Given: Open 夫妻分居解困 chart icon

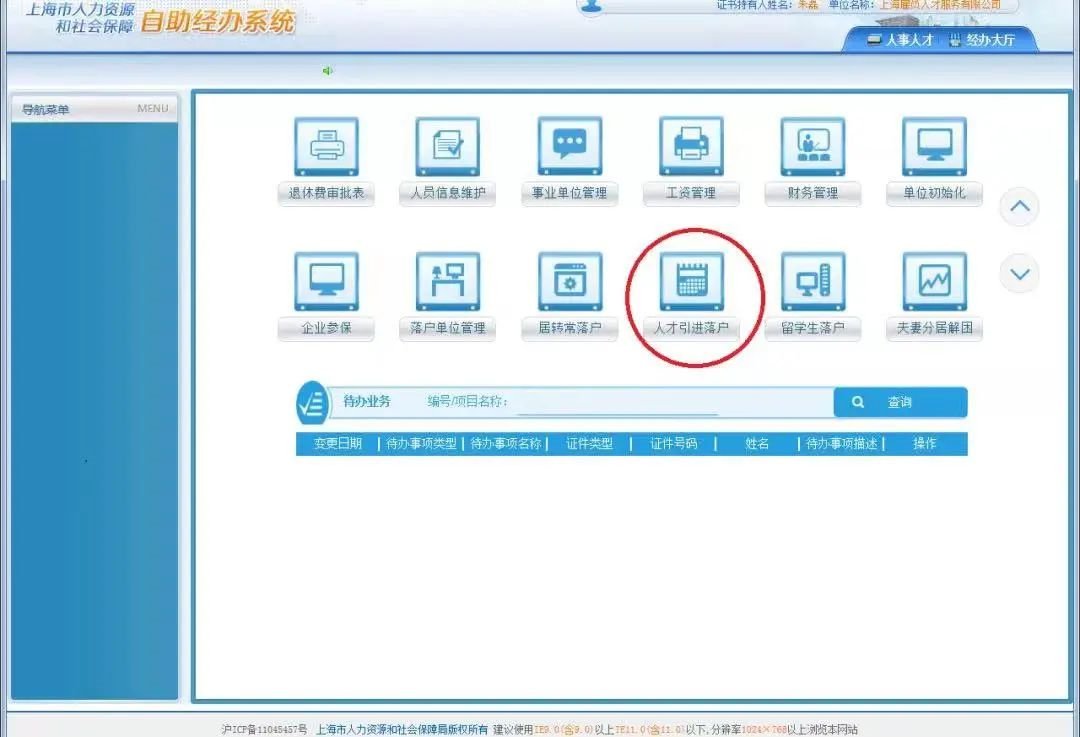Looking at the screenshot, I should pyautogui.click(x=934, y=281).
